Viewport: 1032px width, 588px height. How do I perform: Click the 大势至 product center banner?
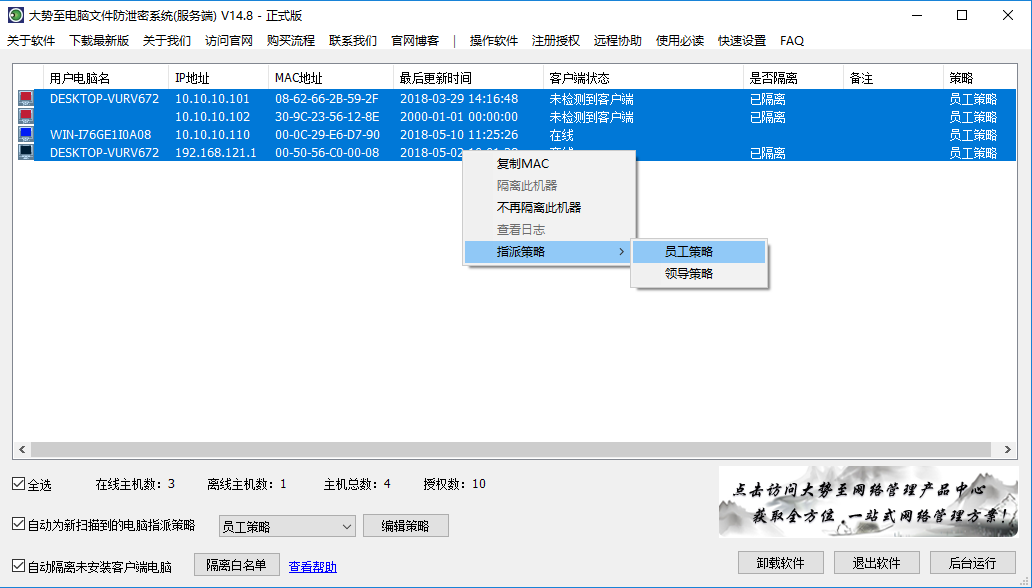pyautogui.click(x=869, y=502)
